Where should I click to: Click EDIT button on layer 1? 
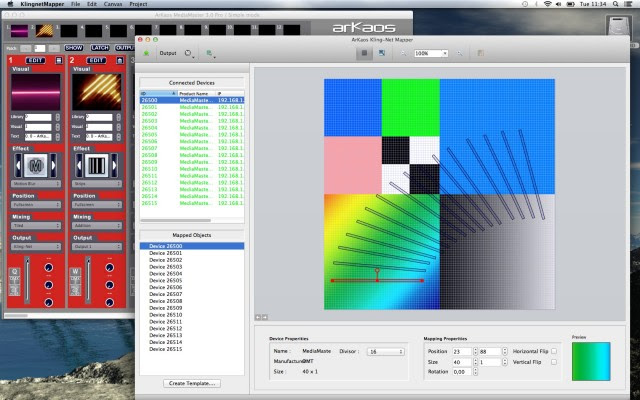[x=36, y=60]
